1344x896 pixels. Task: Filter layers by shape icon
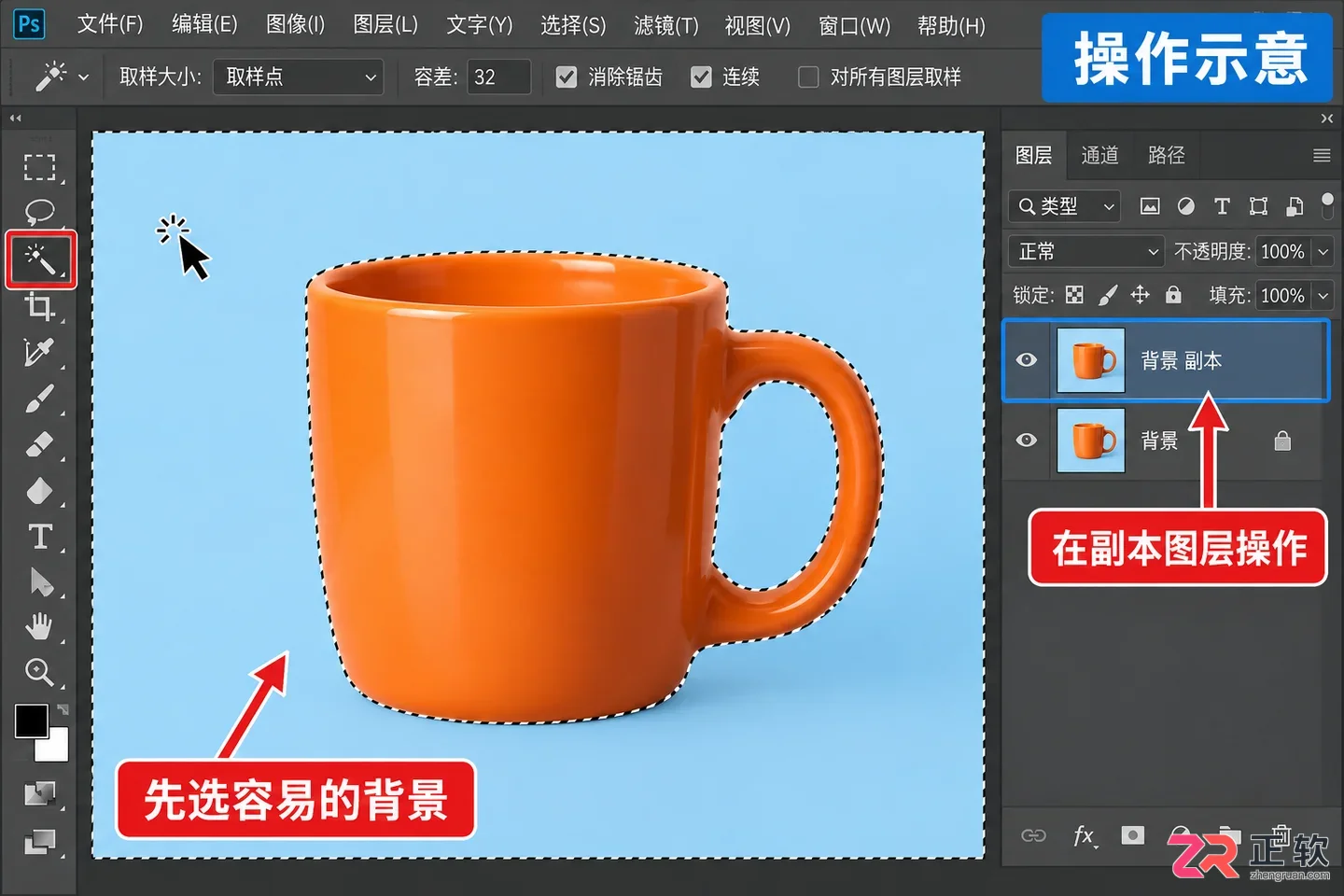[x=1258, y=206]
